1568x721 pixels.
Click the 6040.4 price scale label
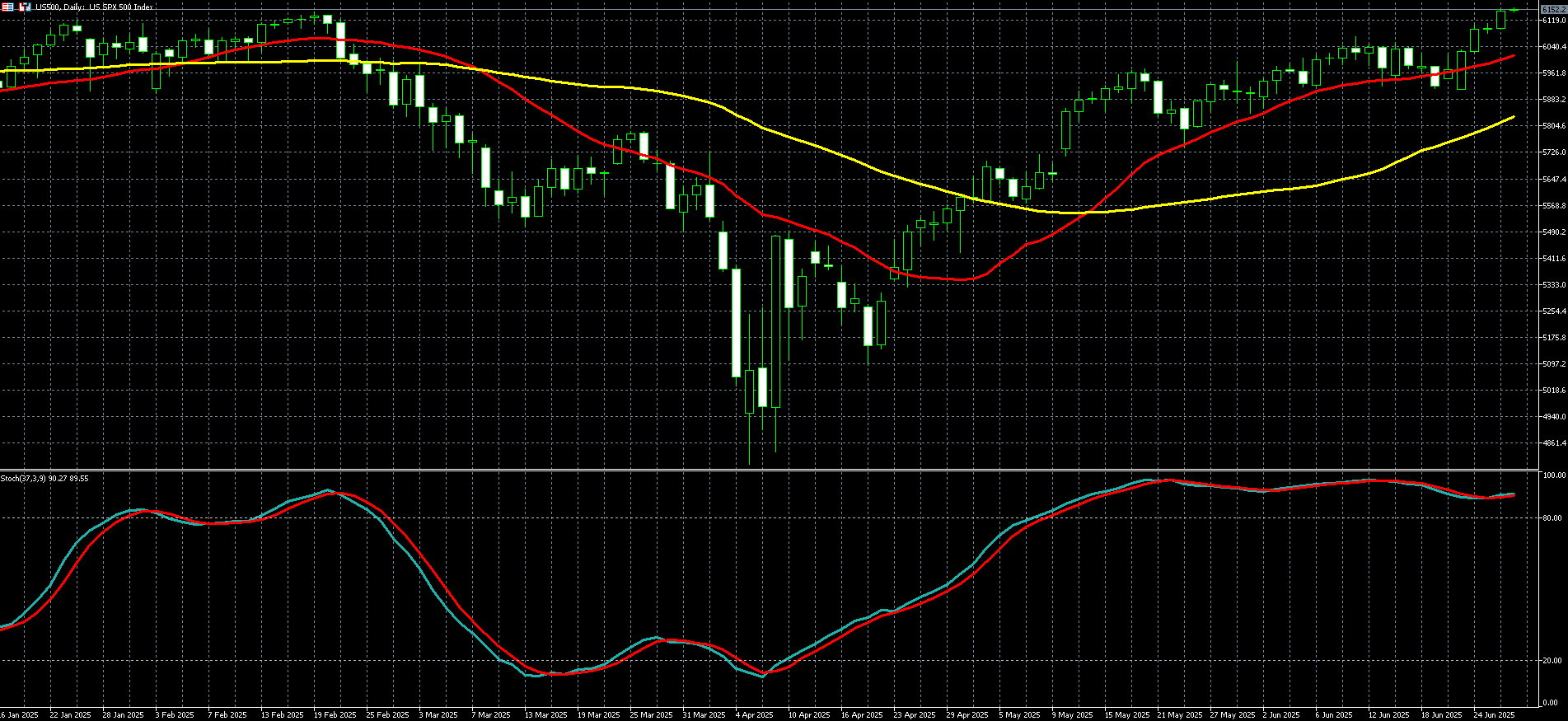[x=1552, y=47]
